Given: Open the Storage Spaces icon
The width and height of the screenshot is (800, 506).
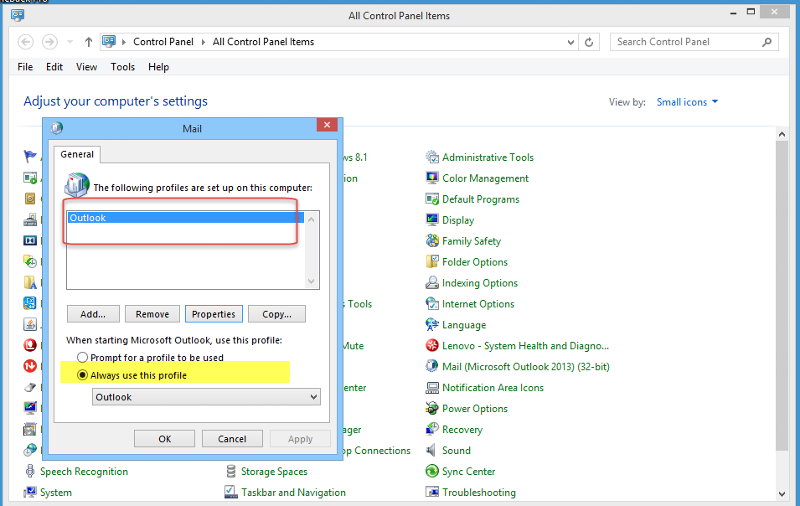Looking at the screenshot, I should pos(231,471).
